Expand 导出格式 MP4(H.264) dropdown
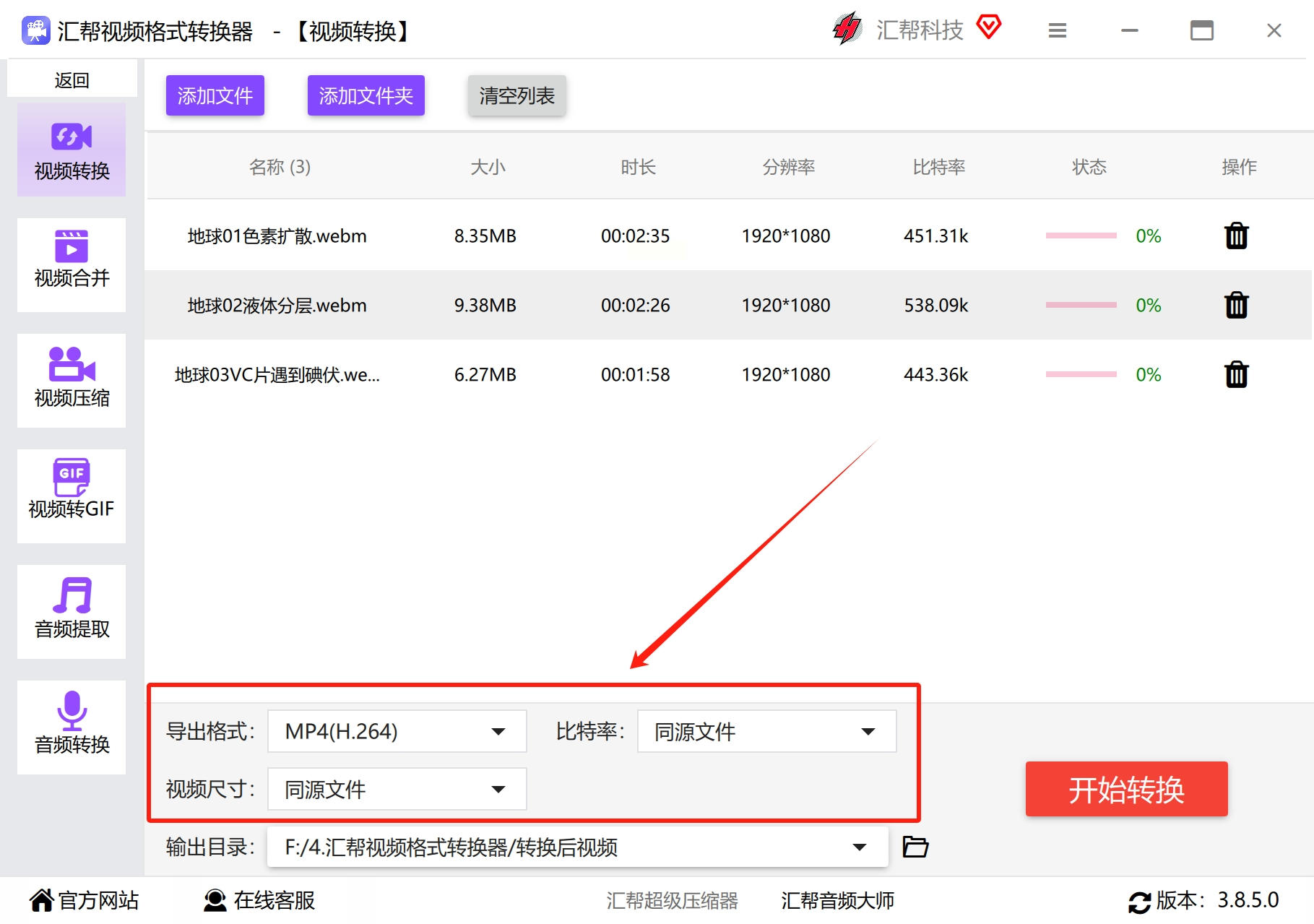This screenshot has height=924, width=1314. 397,731
